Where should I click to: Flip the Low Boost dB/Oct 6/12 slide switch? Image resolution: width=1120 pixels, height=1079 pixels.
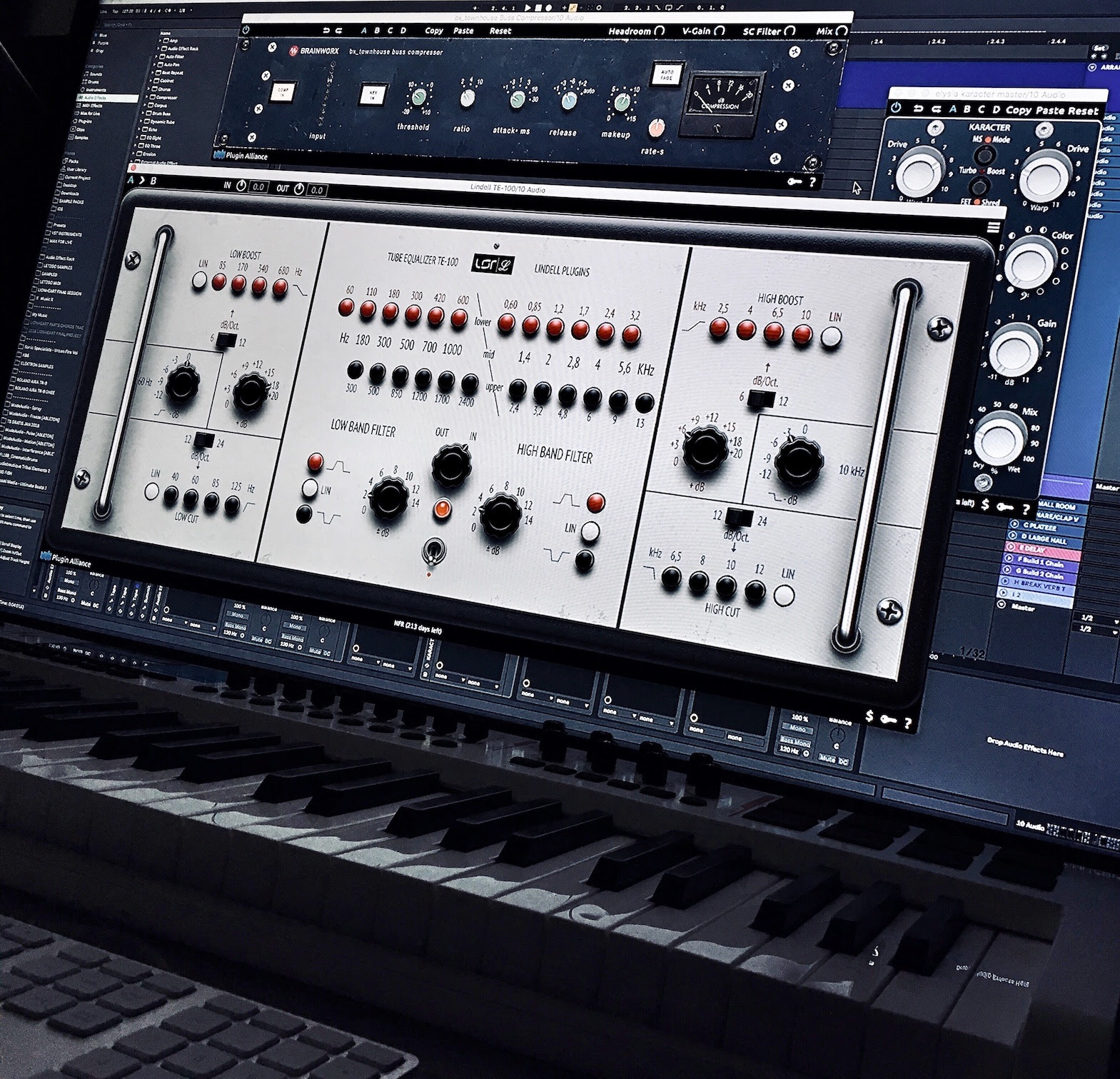(226, 341)
